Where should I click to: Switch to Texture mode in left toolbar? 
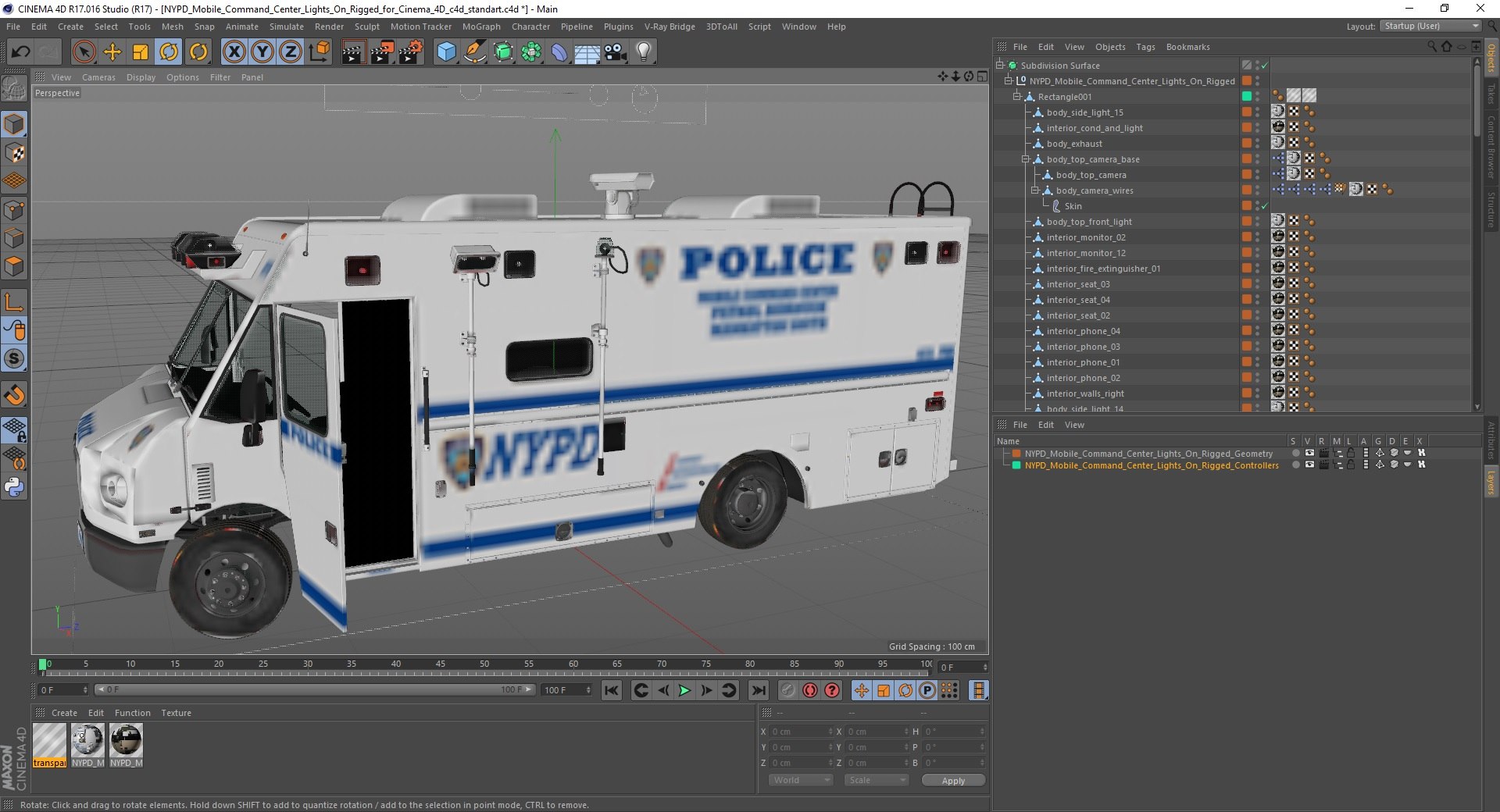click(x=14, y=153)
